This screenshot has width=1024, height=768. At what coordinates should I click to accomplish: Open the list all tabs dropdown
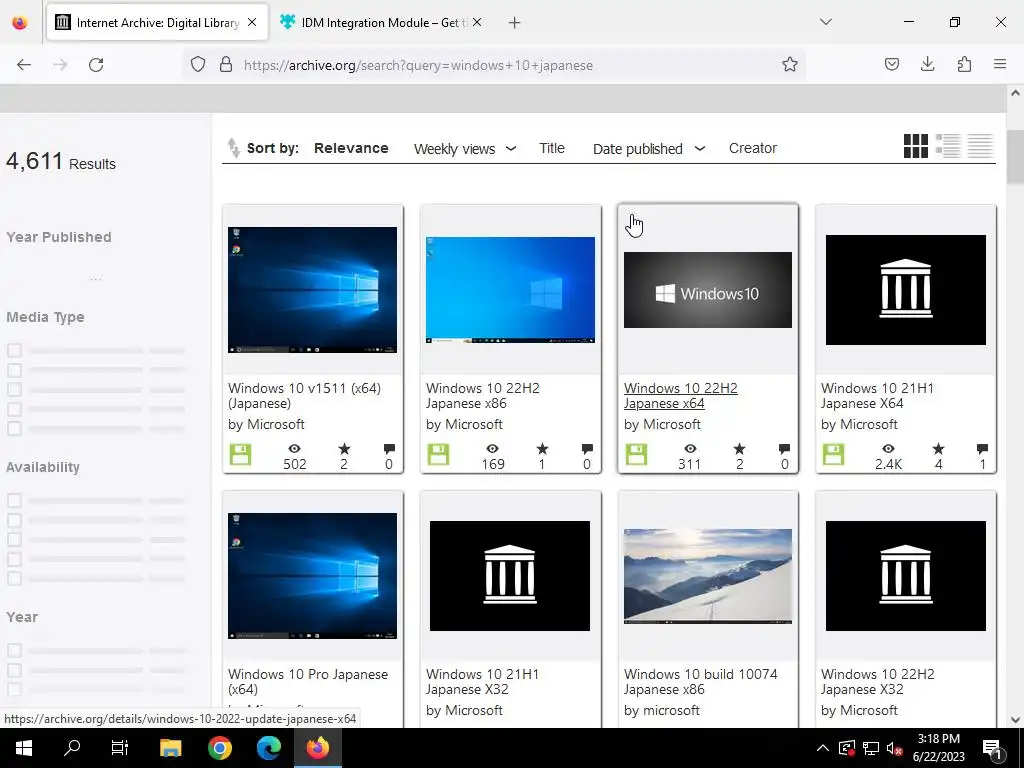[x=825, y=22]
